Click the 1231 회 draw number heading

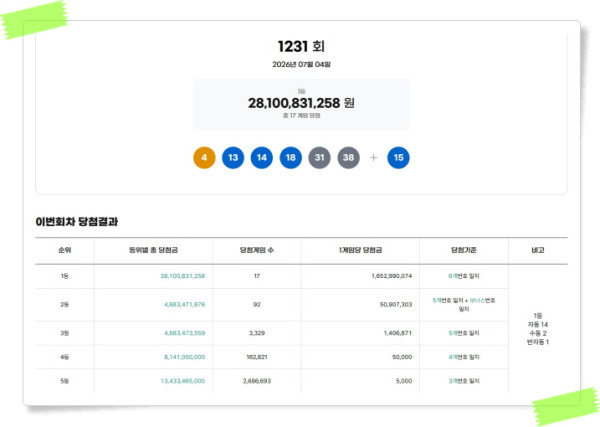point(301,47)
